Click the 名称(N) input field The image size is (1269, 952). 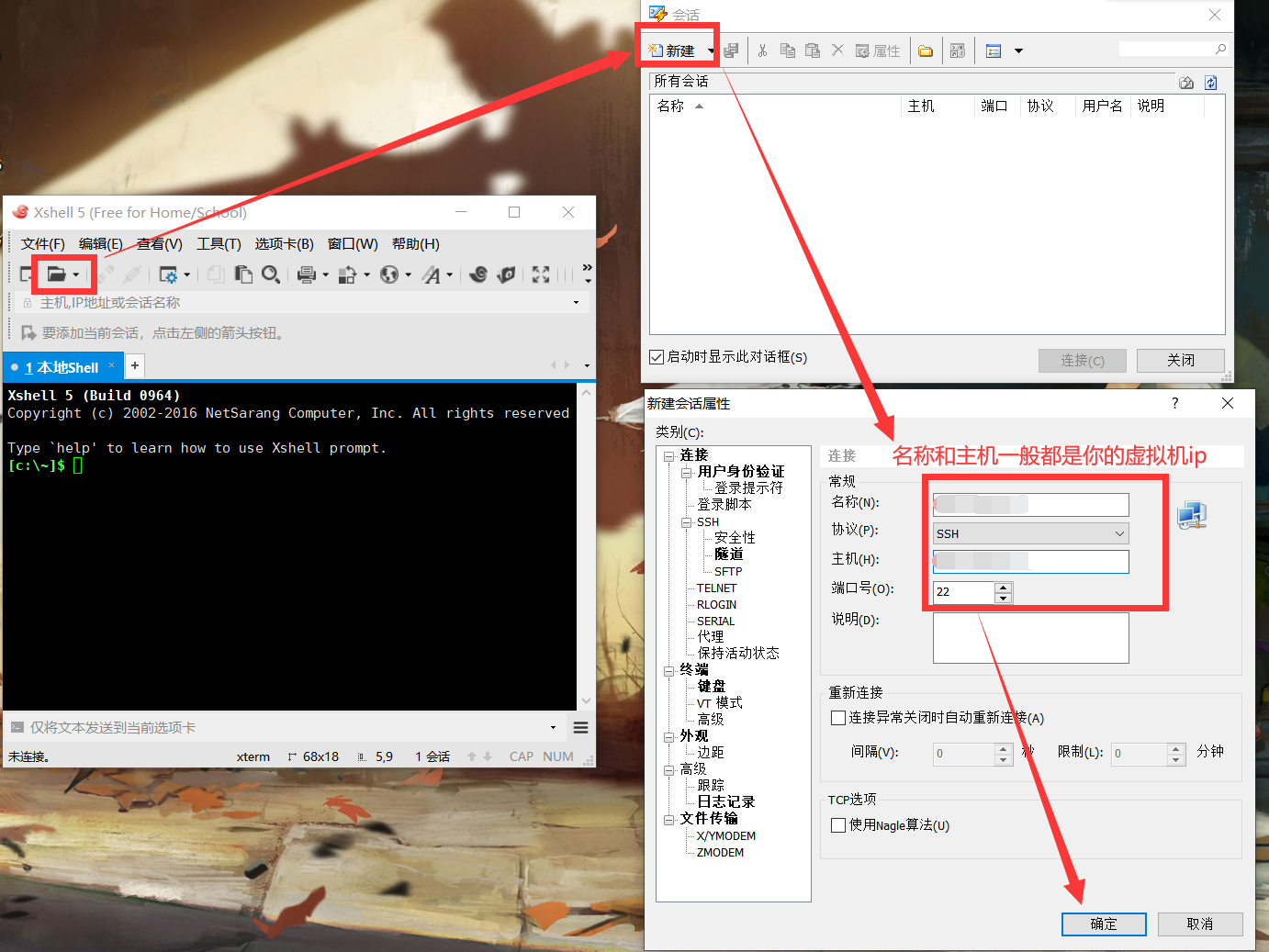(1031, 505)
